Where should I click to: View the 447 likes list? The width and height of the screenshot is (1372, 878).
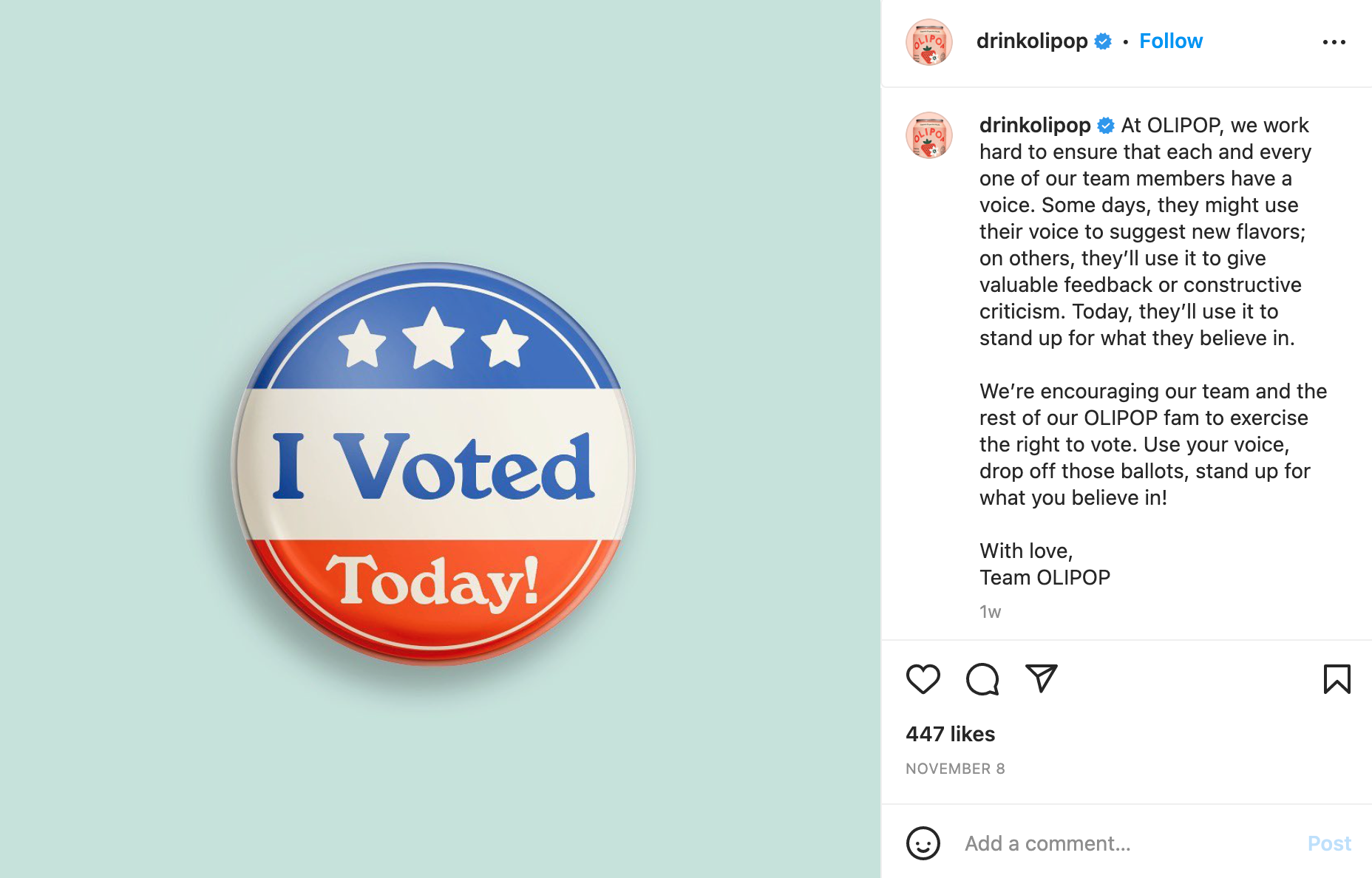[951, 734]
